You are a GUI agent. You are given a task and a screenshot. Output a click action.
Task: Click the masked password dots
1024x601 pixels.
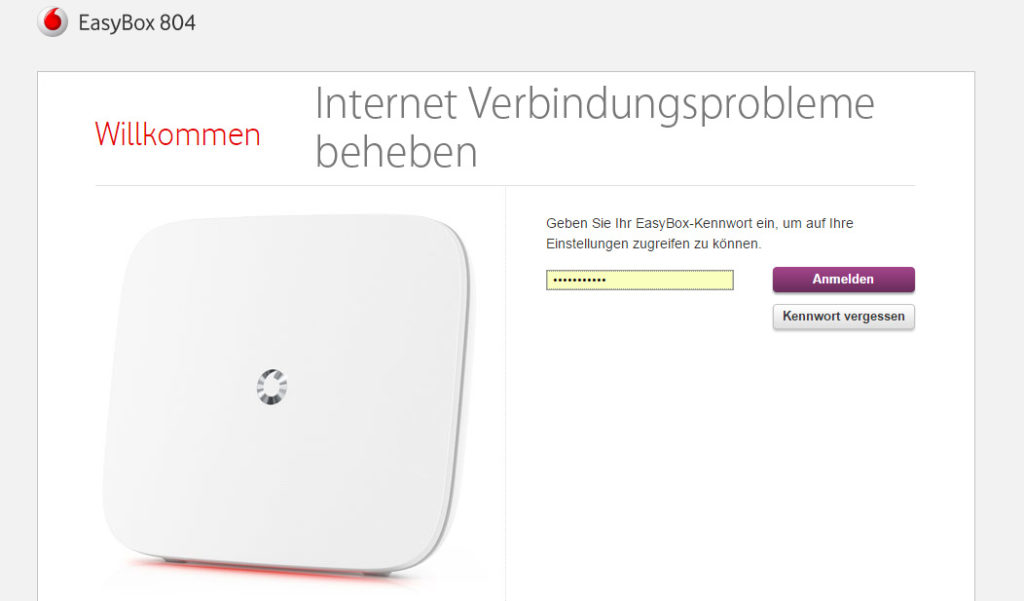579,280
